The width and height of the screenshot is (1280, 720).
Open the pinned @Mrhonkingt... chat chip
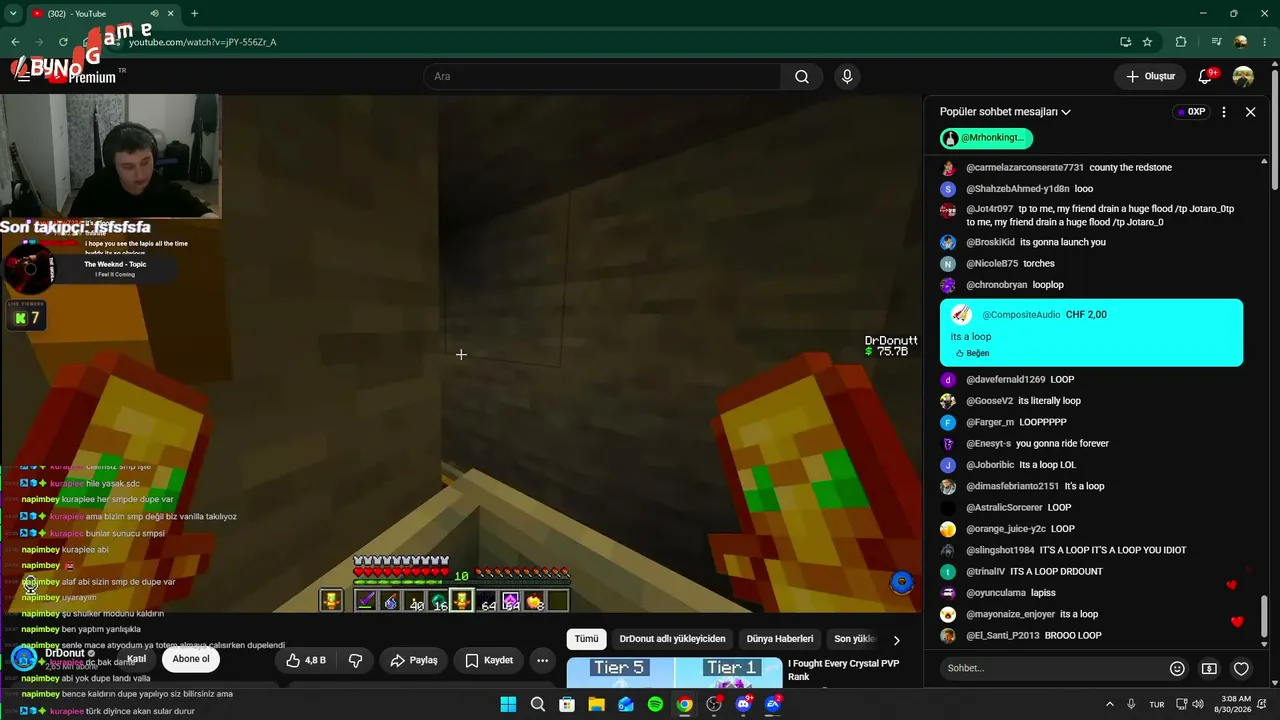pos(986,138)
